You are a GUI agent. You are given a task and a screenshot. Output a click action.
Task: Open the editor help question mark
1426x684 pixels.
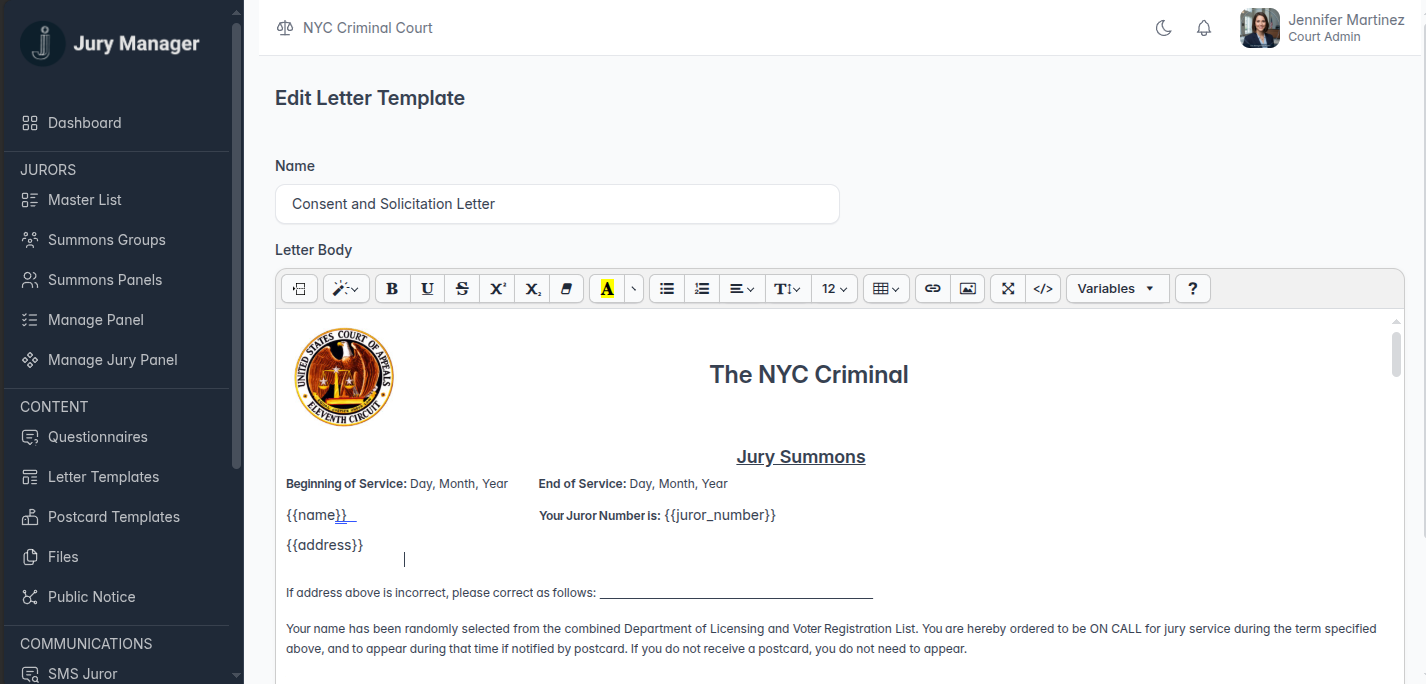pyautogui.click(x=1192, y=289)
